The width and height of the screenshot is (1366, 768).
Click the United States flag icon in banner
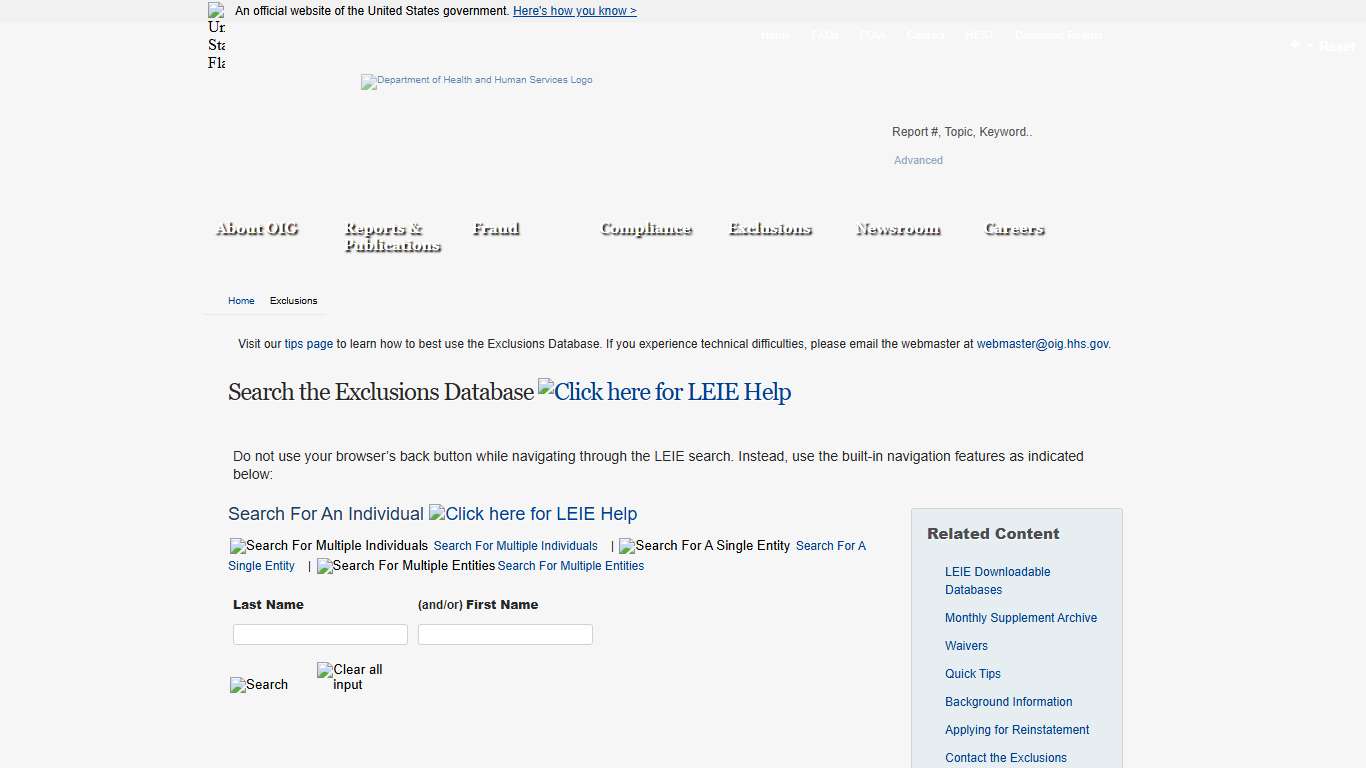[x=216, y=11]
